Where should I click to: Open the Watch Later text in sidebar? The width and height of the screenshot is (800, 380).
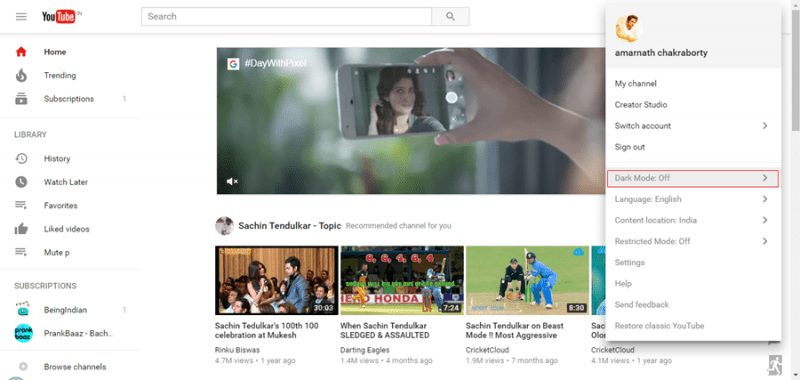pos(66,182)
